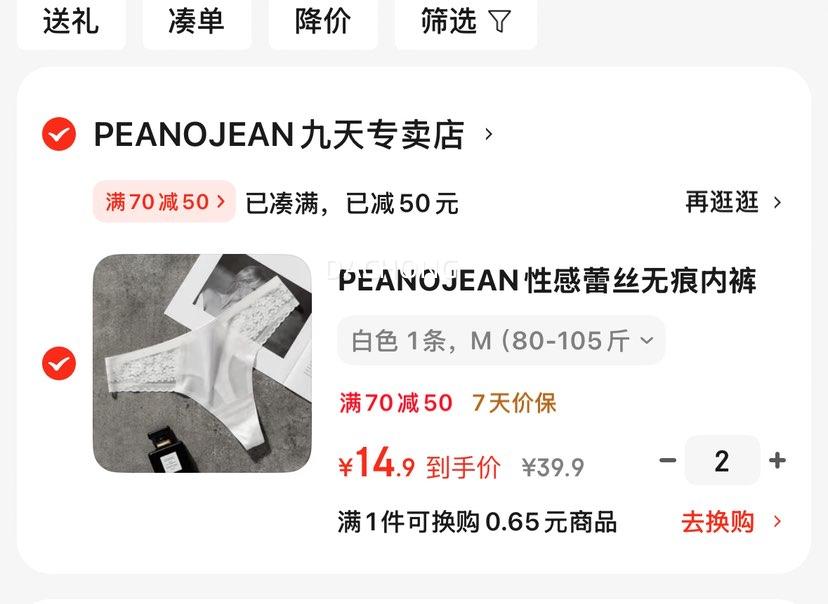
Task: Tap 去换购 to redeem add-on item
Action: (718, 522)
